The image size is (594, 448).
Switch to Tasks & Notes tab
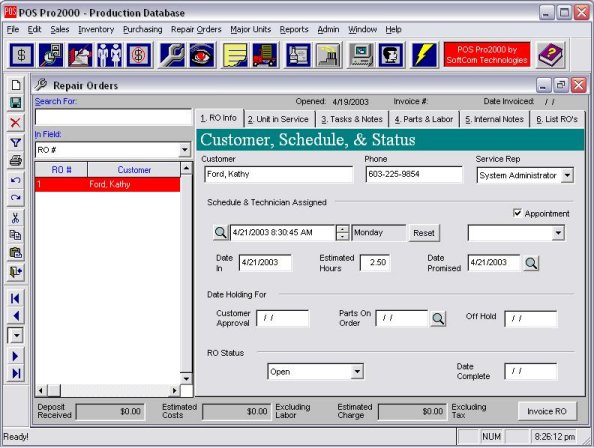(x=352, y=119)
